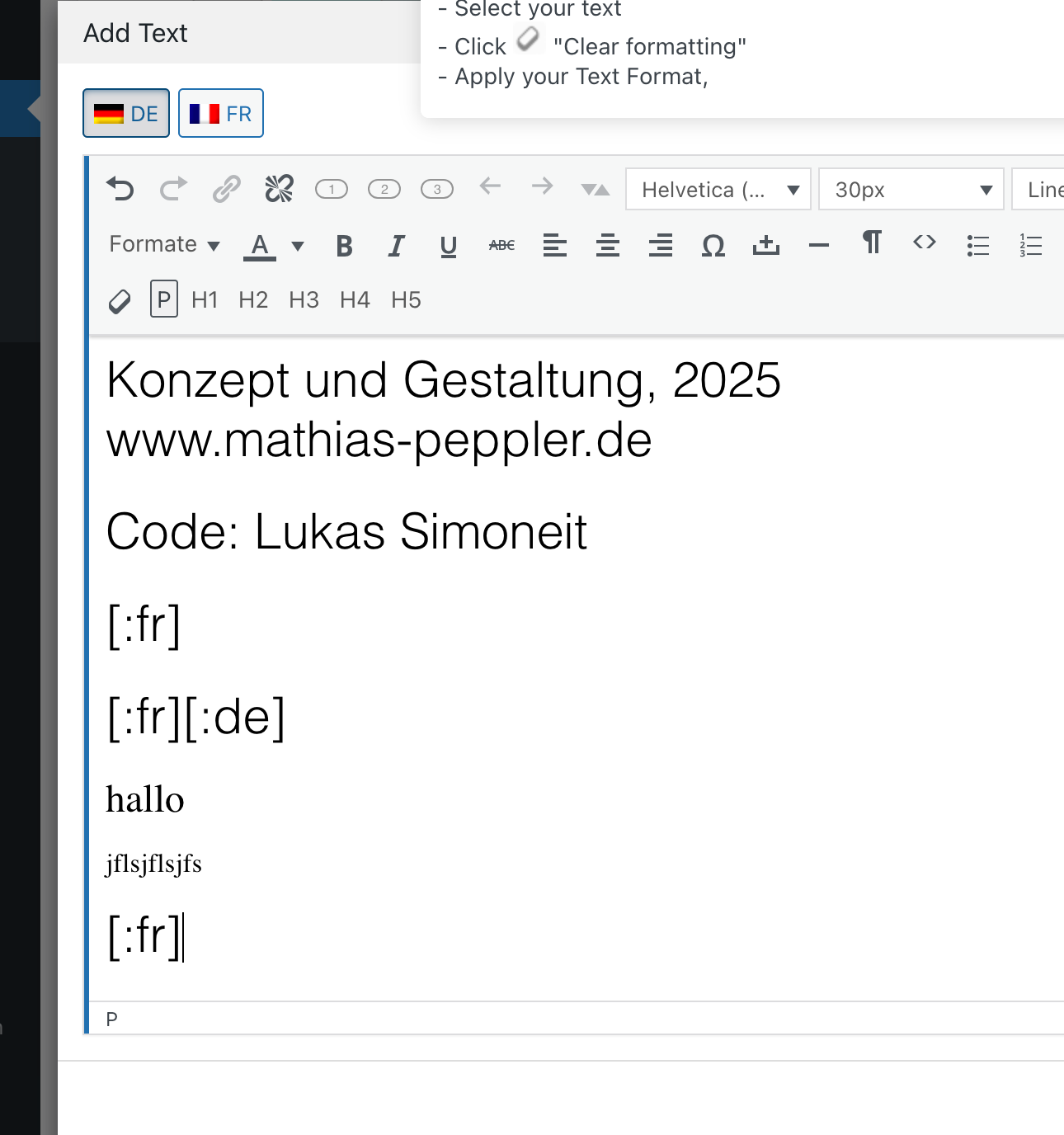The height and width of the screenshot is (1135, 1064).
Task: Open the Helvetica font family dropdown
Action: [718, 190]
